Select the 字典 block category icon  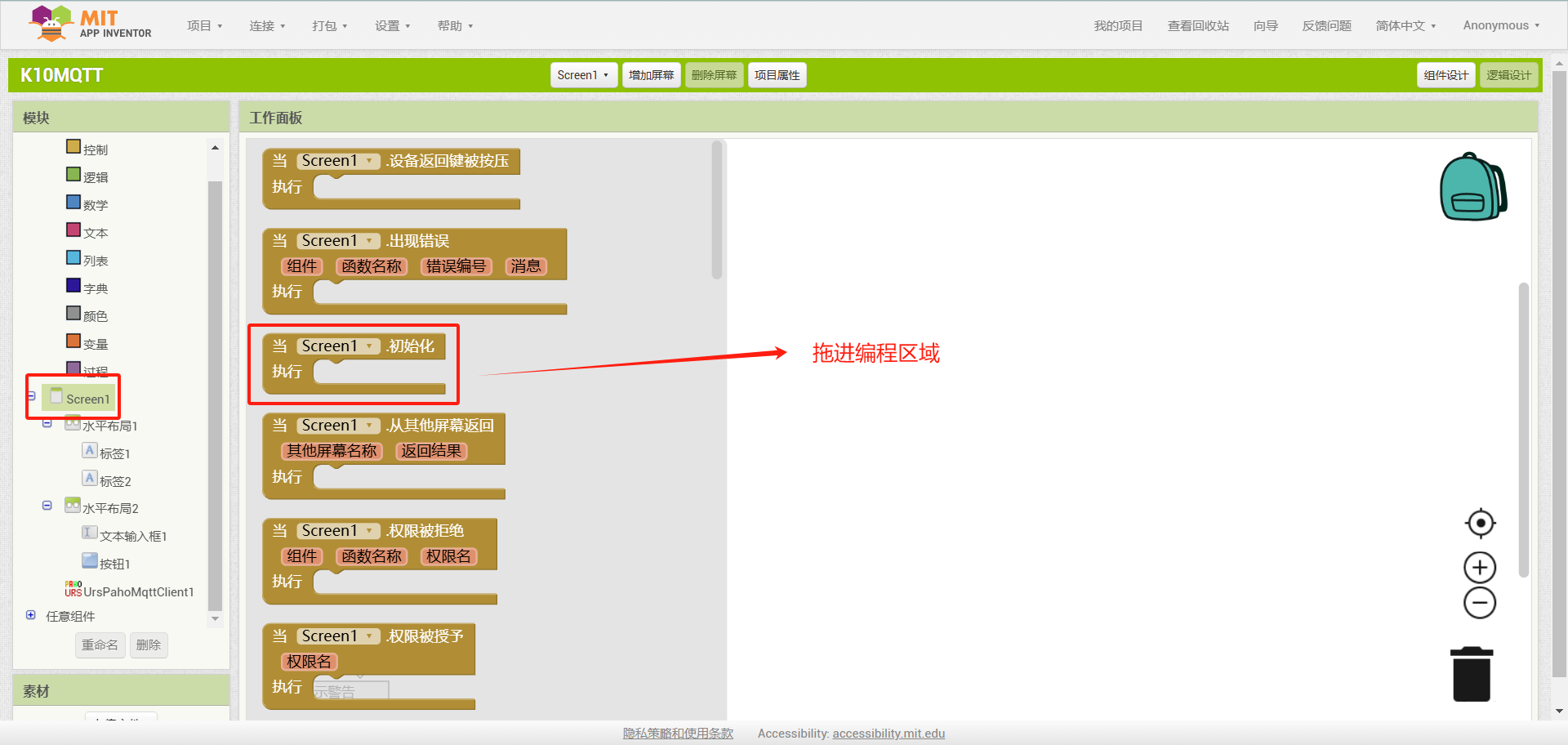pyautogui.click(x=73, y=286)
